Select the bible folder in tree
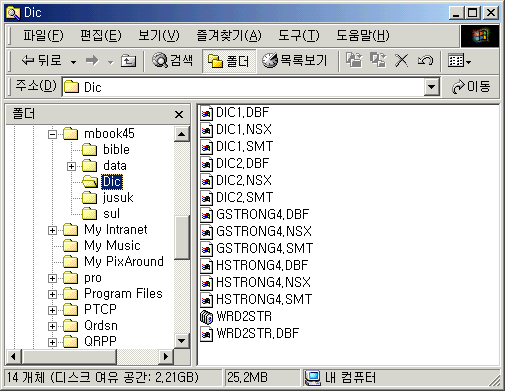Image resolution: width=505 pixels, height=391 pixels. pos(106,150)
